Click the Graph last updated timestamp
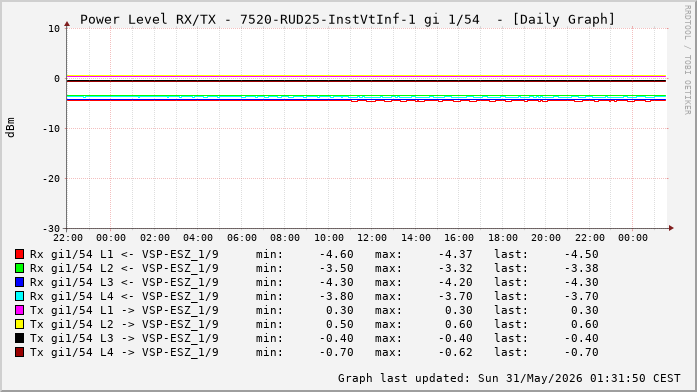The height and width of the screenshot is (392, 697). 509,378
